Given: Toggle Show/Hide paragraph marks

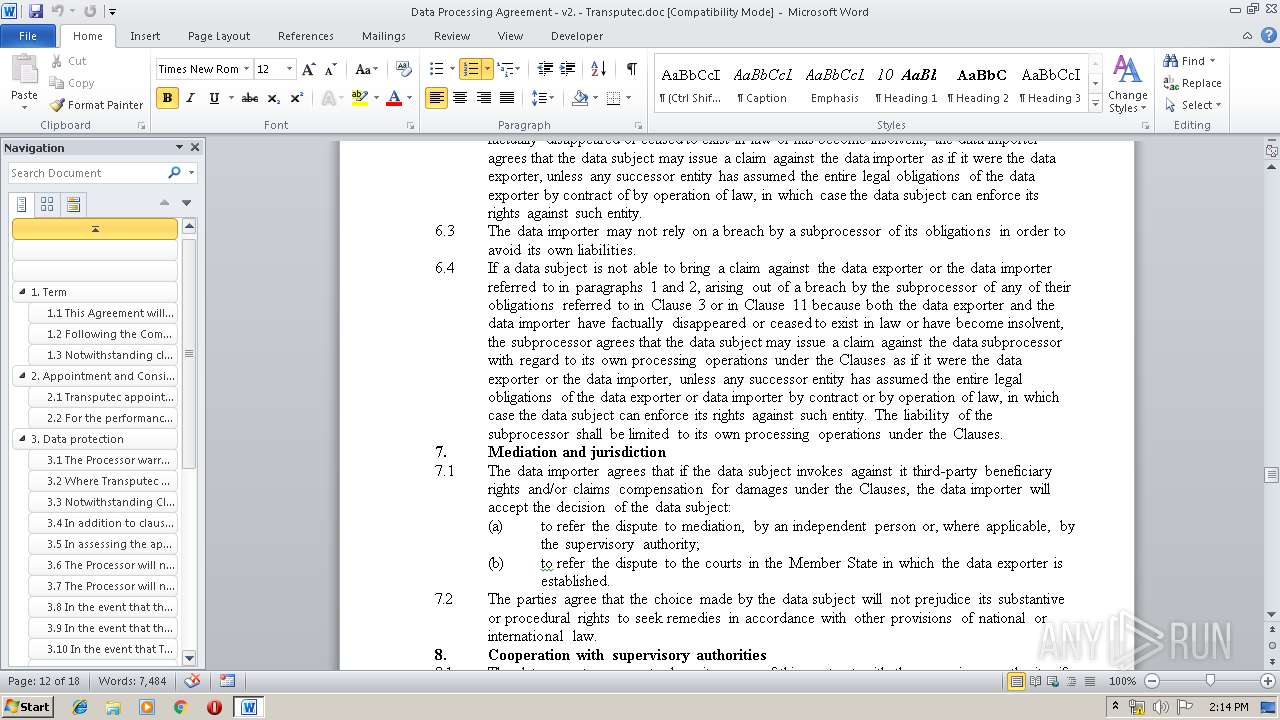Looking at the screenshot, I should (x=632, y=69).
